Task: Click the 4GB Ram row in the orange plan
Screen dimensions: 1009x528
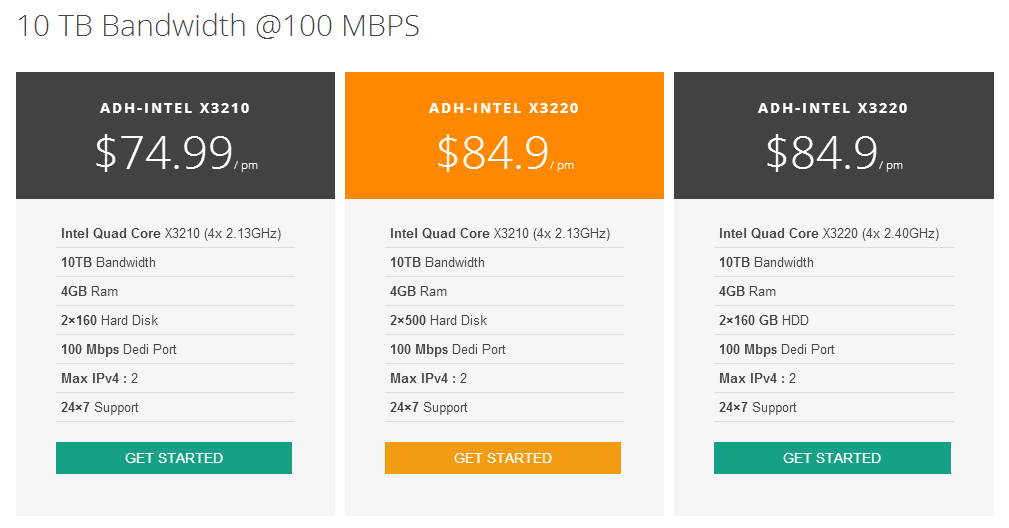Action: point(419,291)
